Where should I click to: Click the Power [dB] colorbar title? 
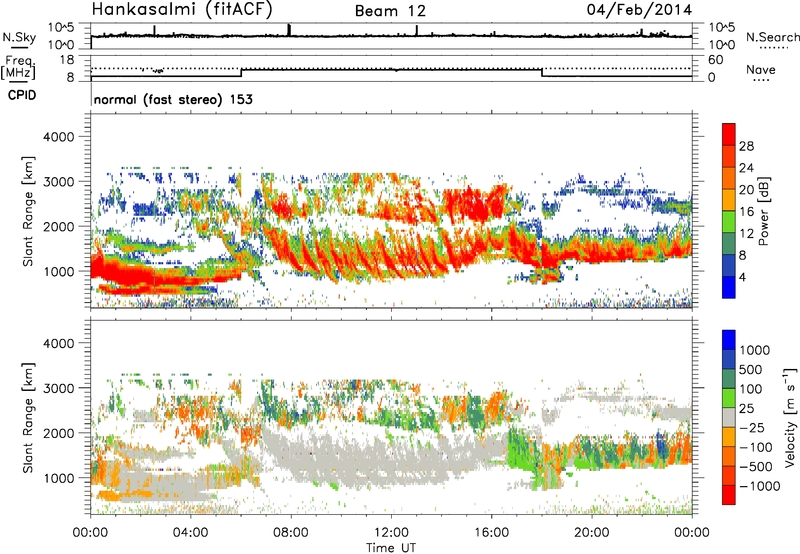[764, 211]
